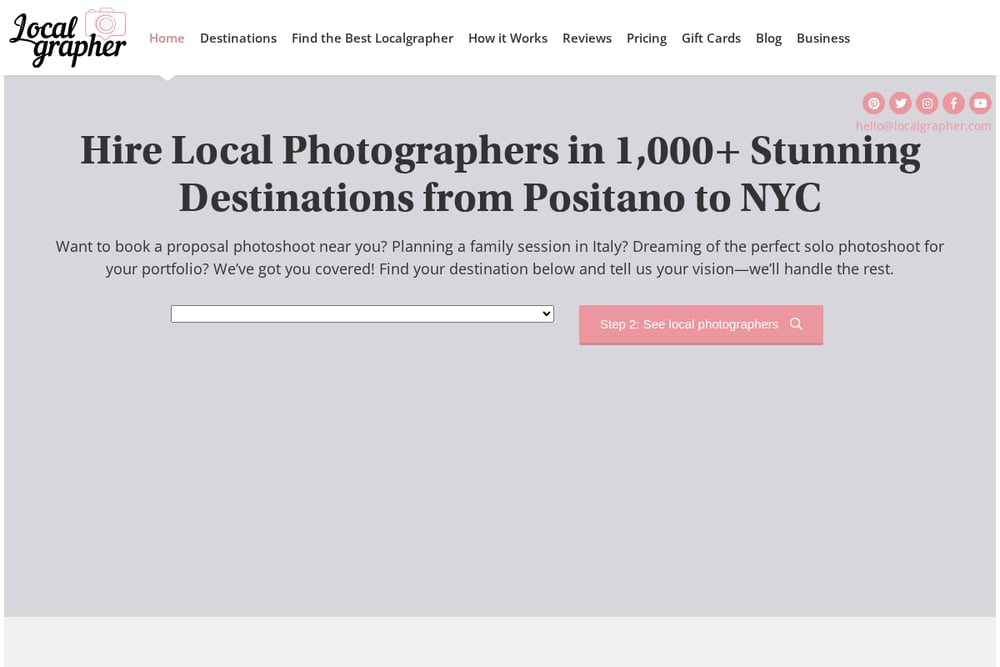Click the magnifier icon in Step 2 button

point(796,324)
